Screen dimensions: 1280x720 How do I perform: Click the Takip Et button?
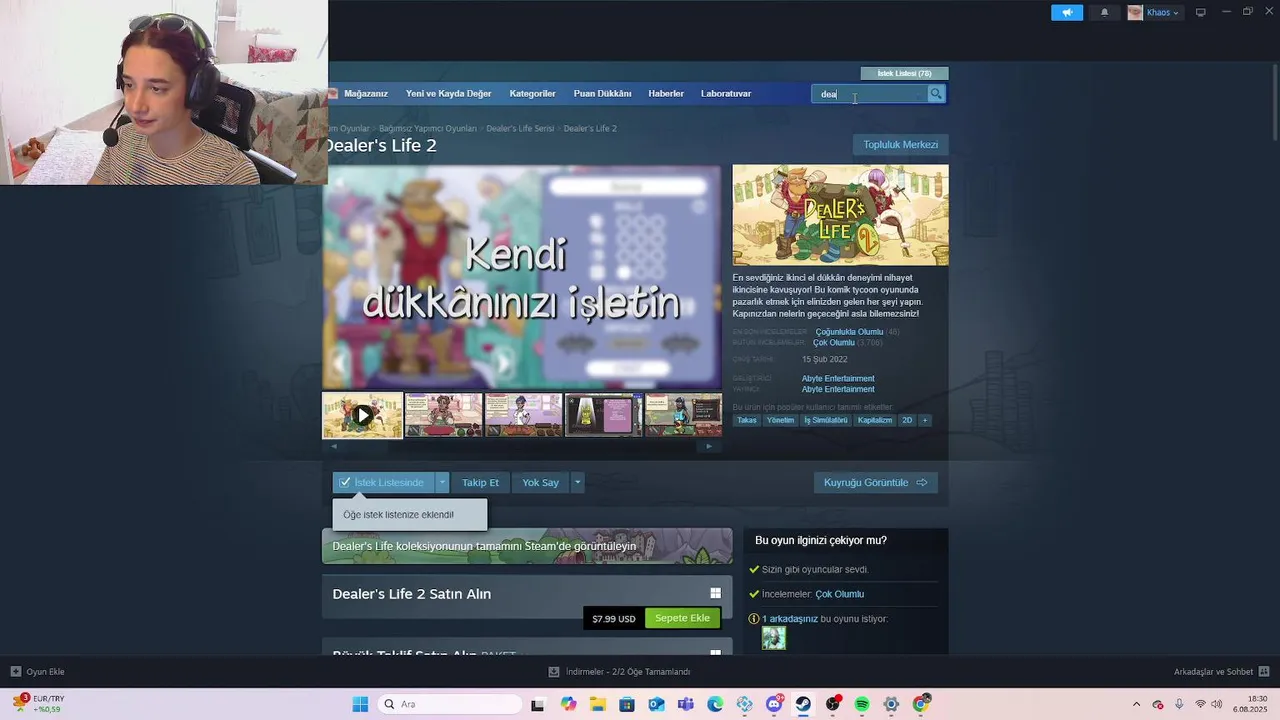click(480, 482)
